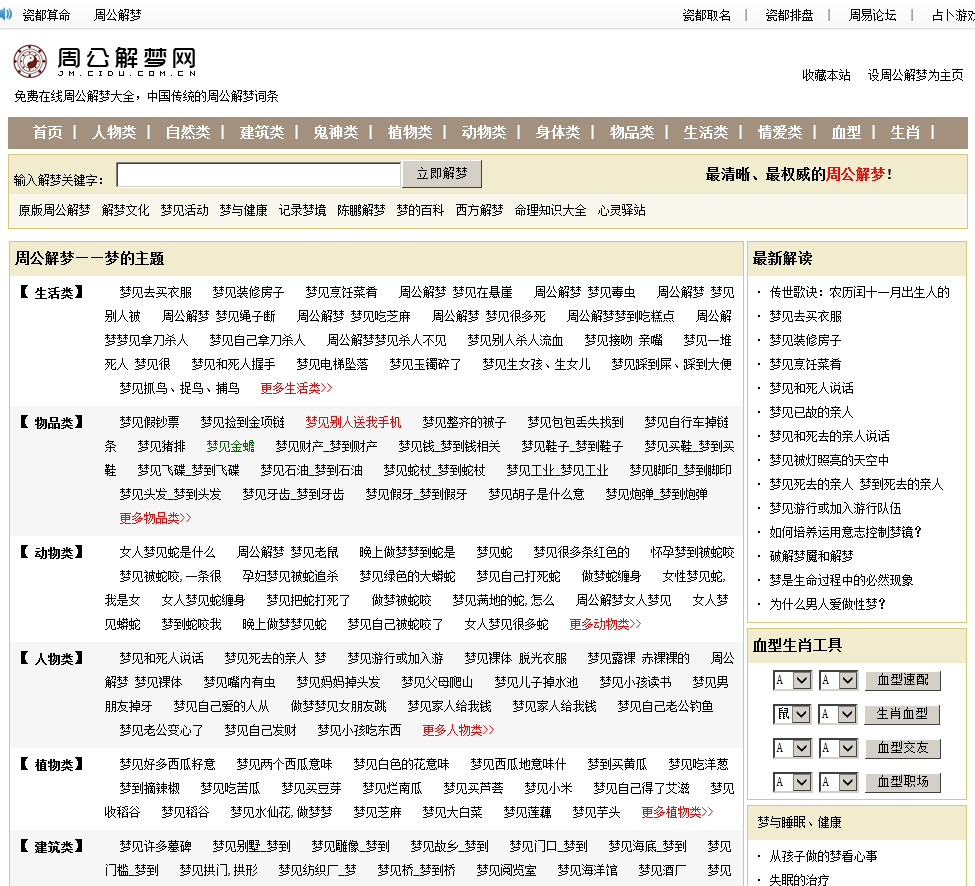975x886 pixels.
Task: Click the speaker icon in the top bar
Action: [6, 14]
